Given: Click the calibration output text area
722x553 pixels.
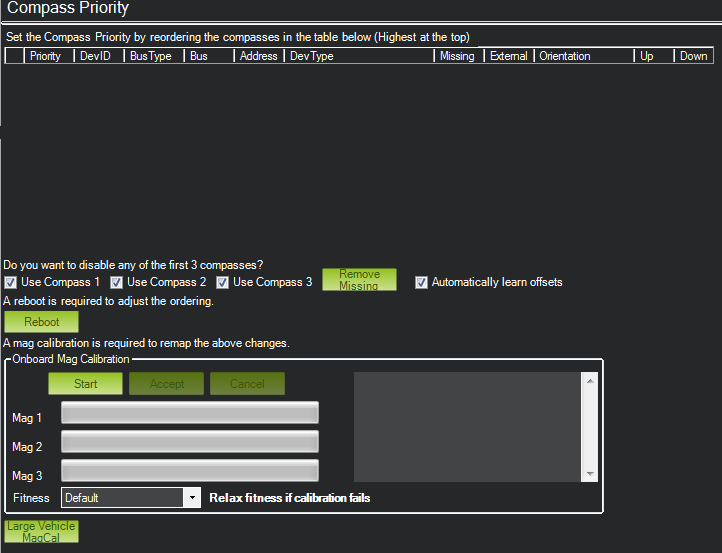Looking at the screenshot, I should [x=467, y=427].
